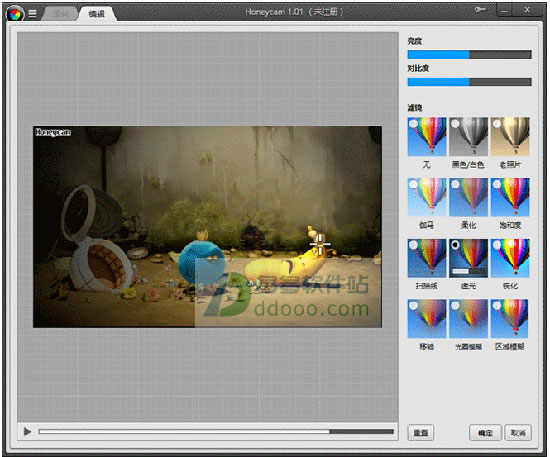Close the Honeycam window
Image resolution: width=550 pixels, height=457 pixels.
pos(527,10)
